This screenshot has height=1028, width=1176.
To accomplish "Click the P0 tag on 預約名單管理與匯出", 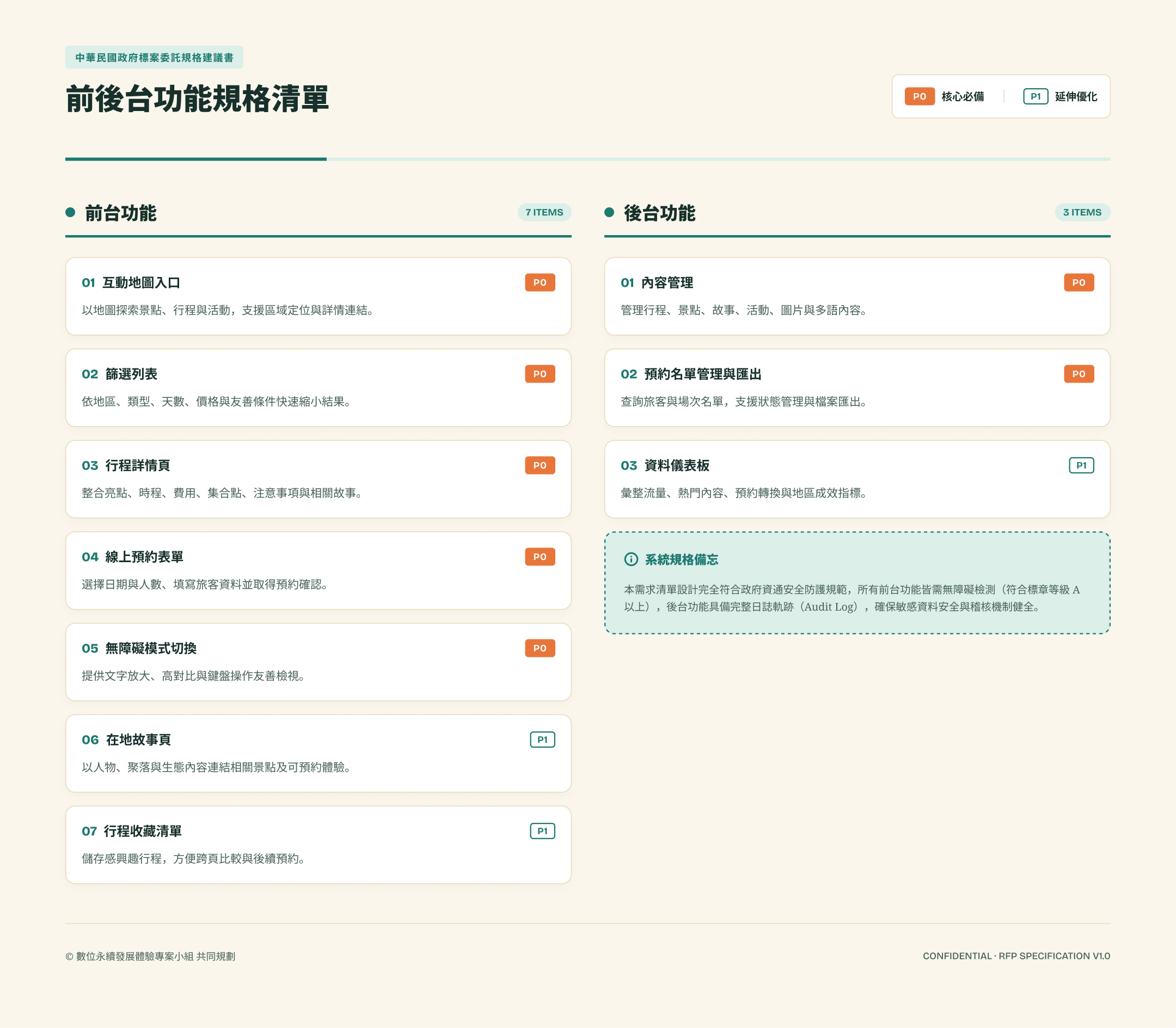I will (1079, 374).
